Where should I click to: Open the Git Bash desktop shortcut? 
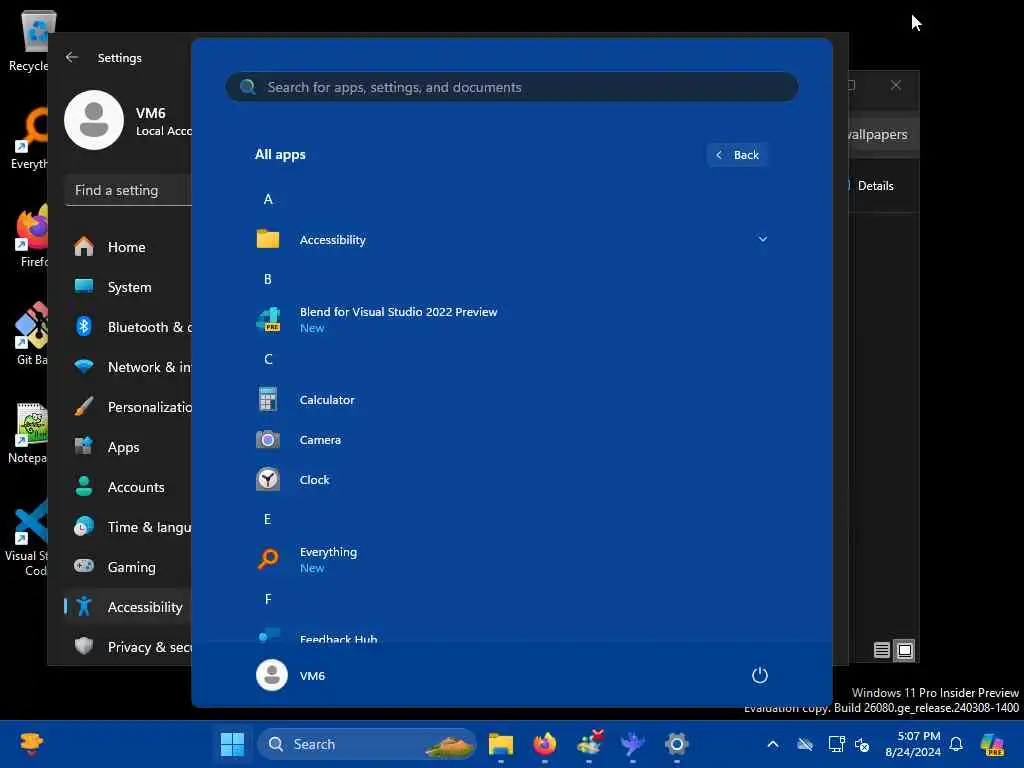(30, 334)
